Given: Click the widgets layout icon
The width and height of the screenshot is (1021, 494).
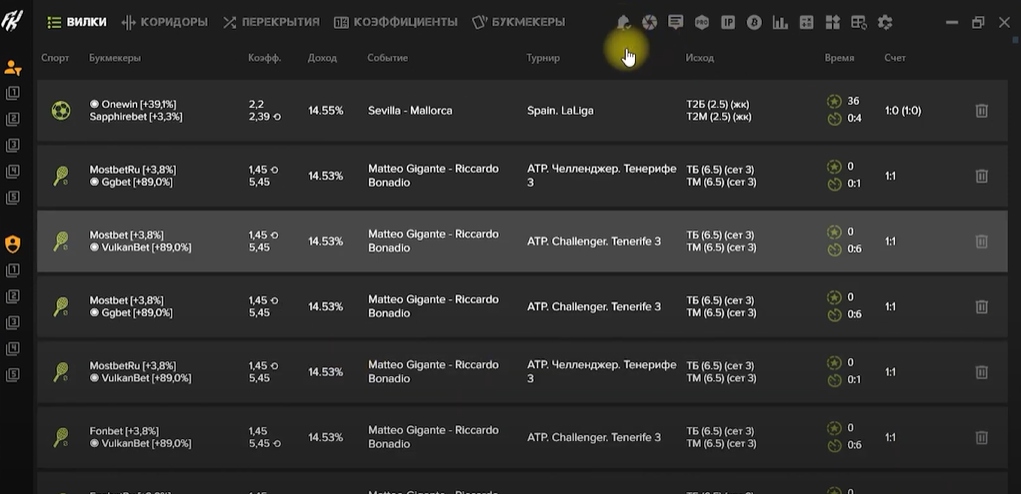Looking at the screenshot, I should [x=832, y=23].
